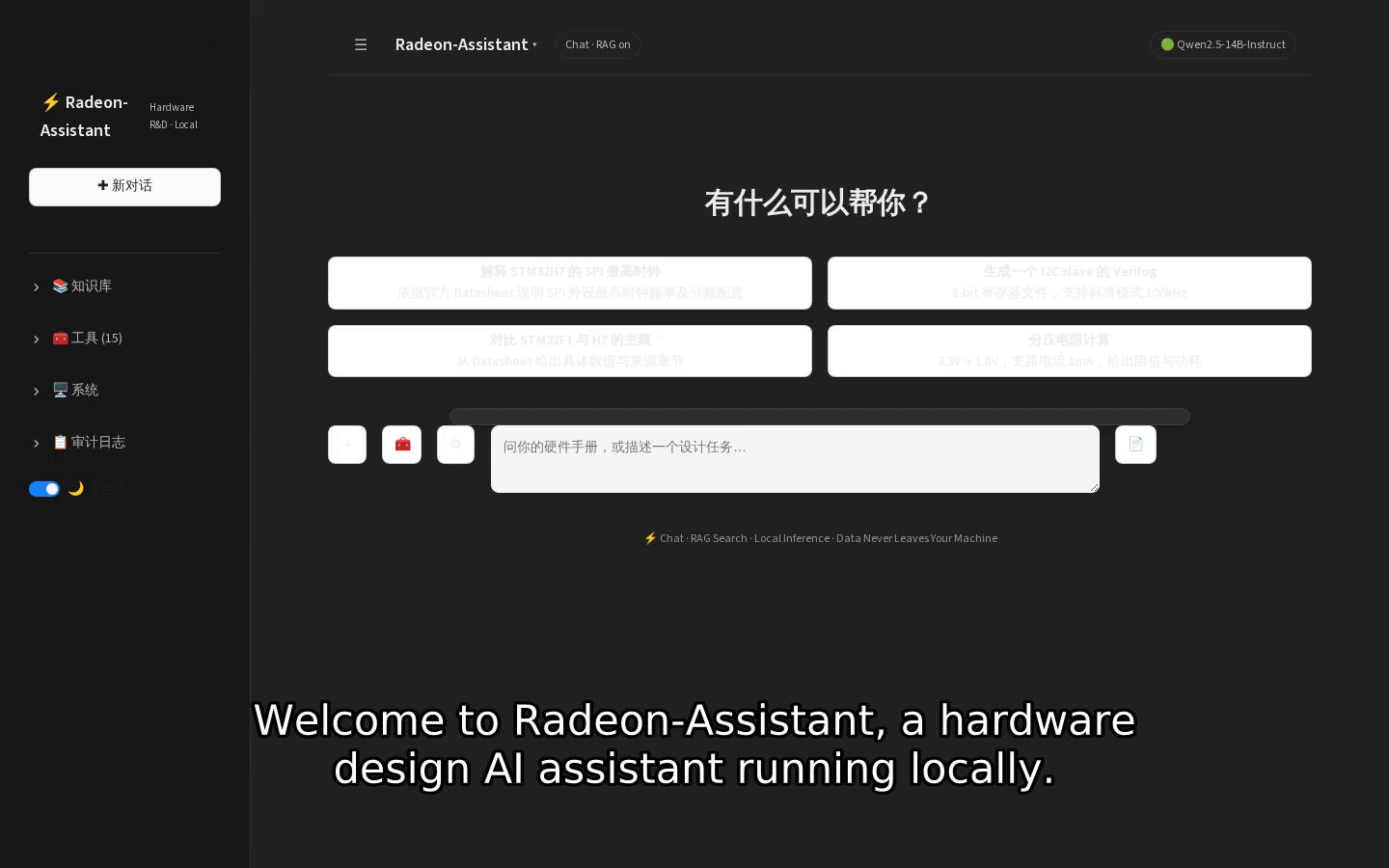Click the Chat · RAG on badge

[x=598, y=44]
